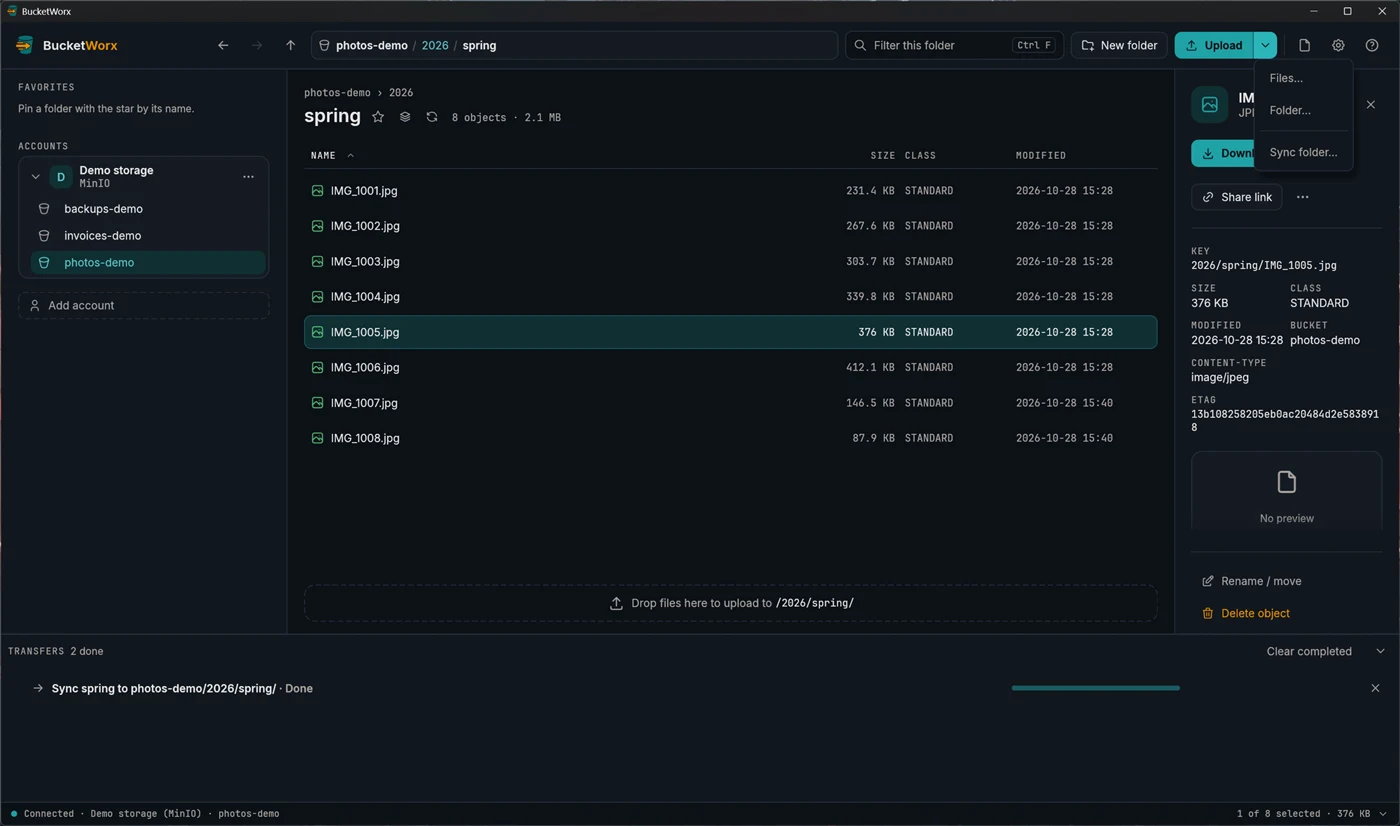
Task: Click Clear completed transfers
Action: pyautogui.click(x=1309, y=651)
